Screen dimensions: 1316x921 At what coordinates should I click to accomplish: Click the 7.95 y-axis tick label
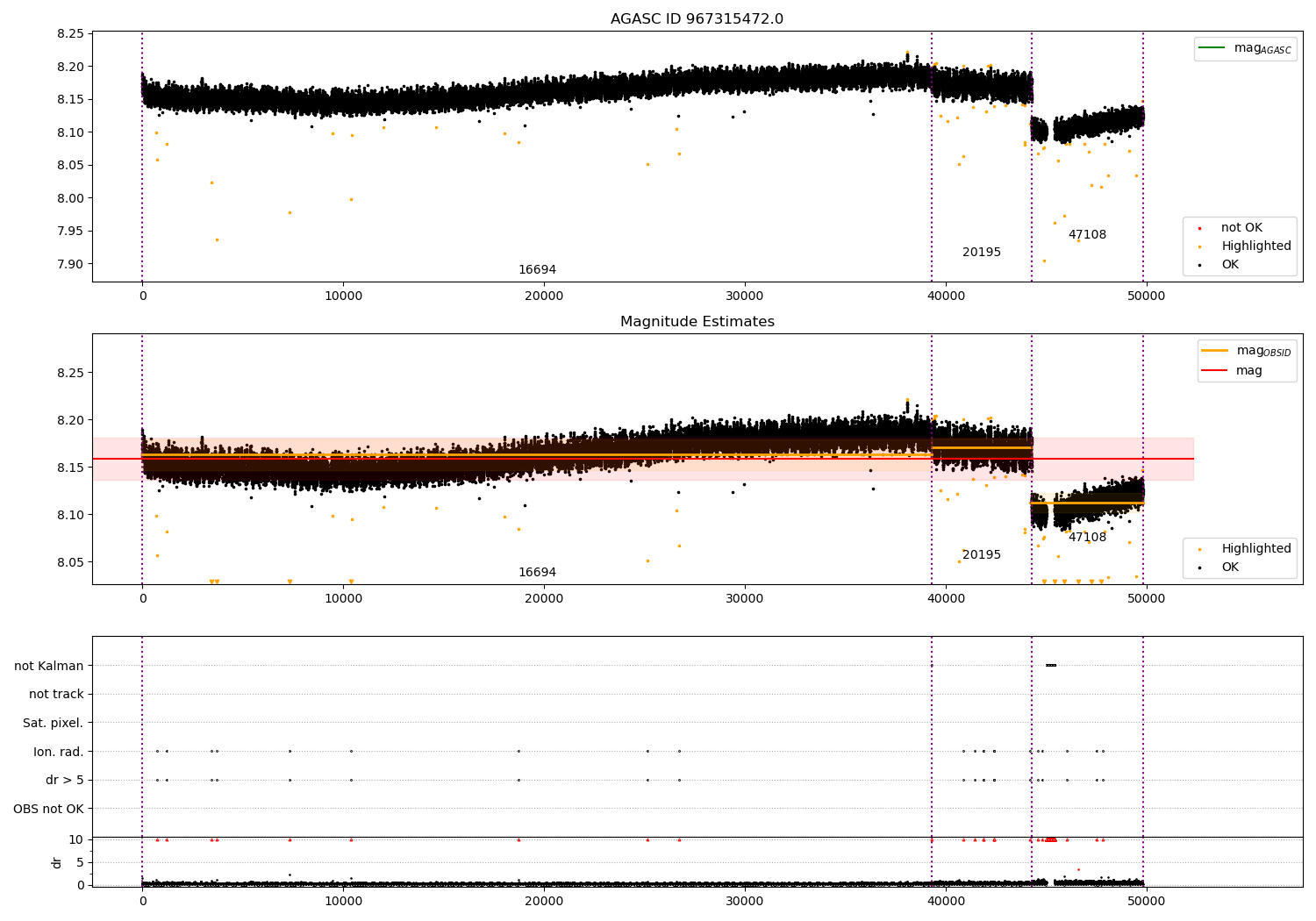(x=69, y=232)
